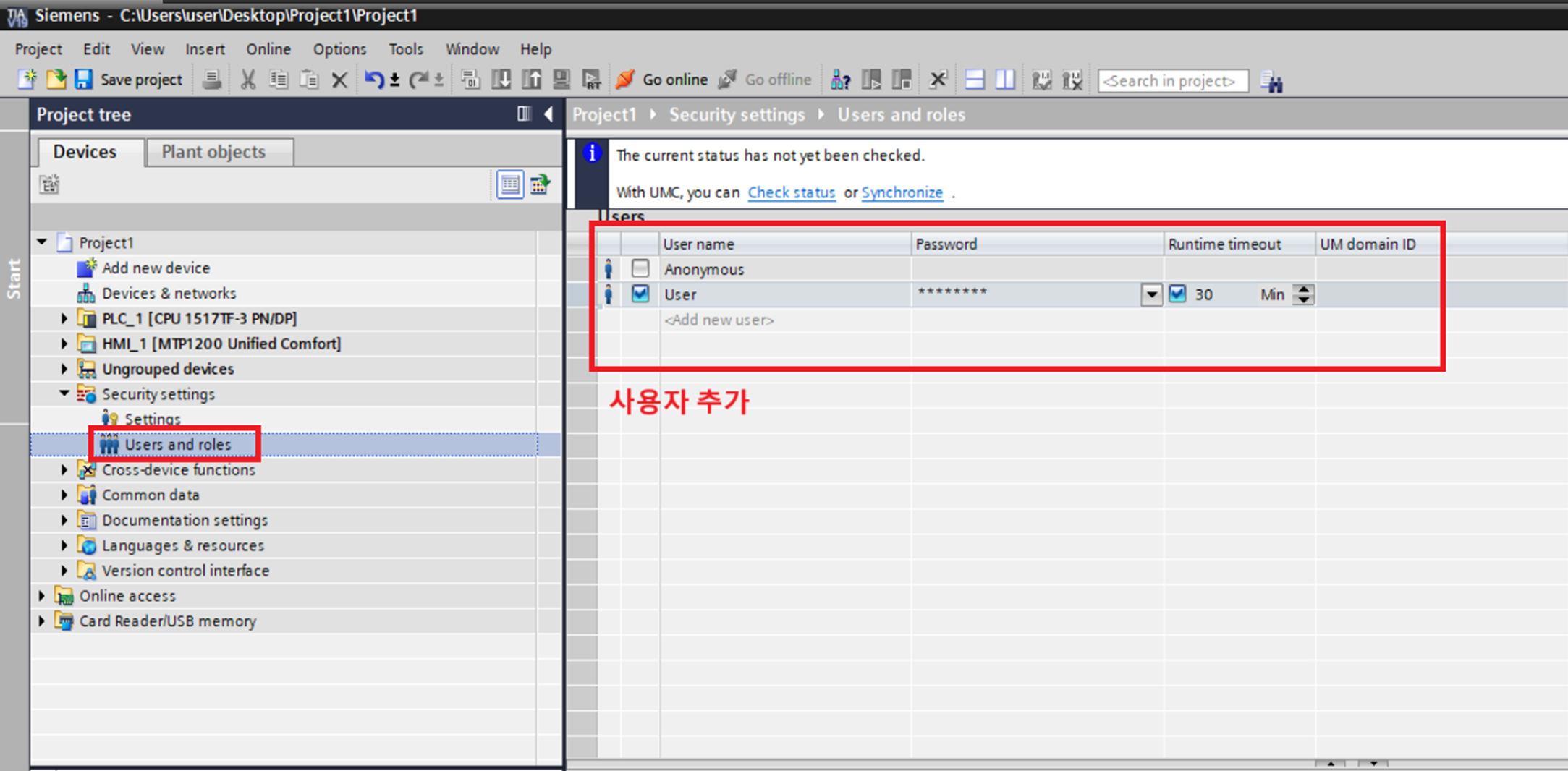Select Users and roles tree item
This screenshot has height=771, width=1568.
click(178, 444)
